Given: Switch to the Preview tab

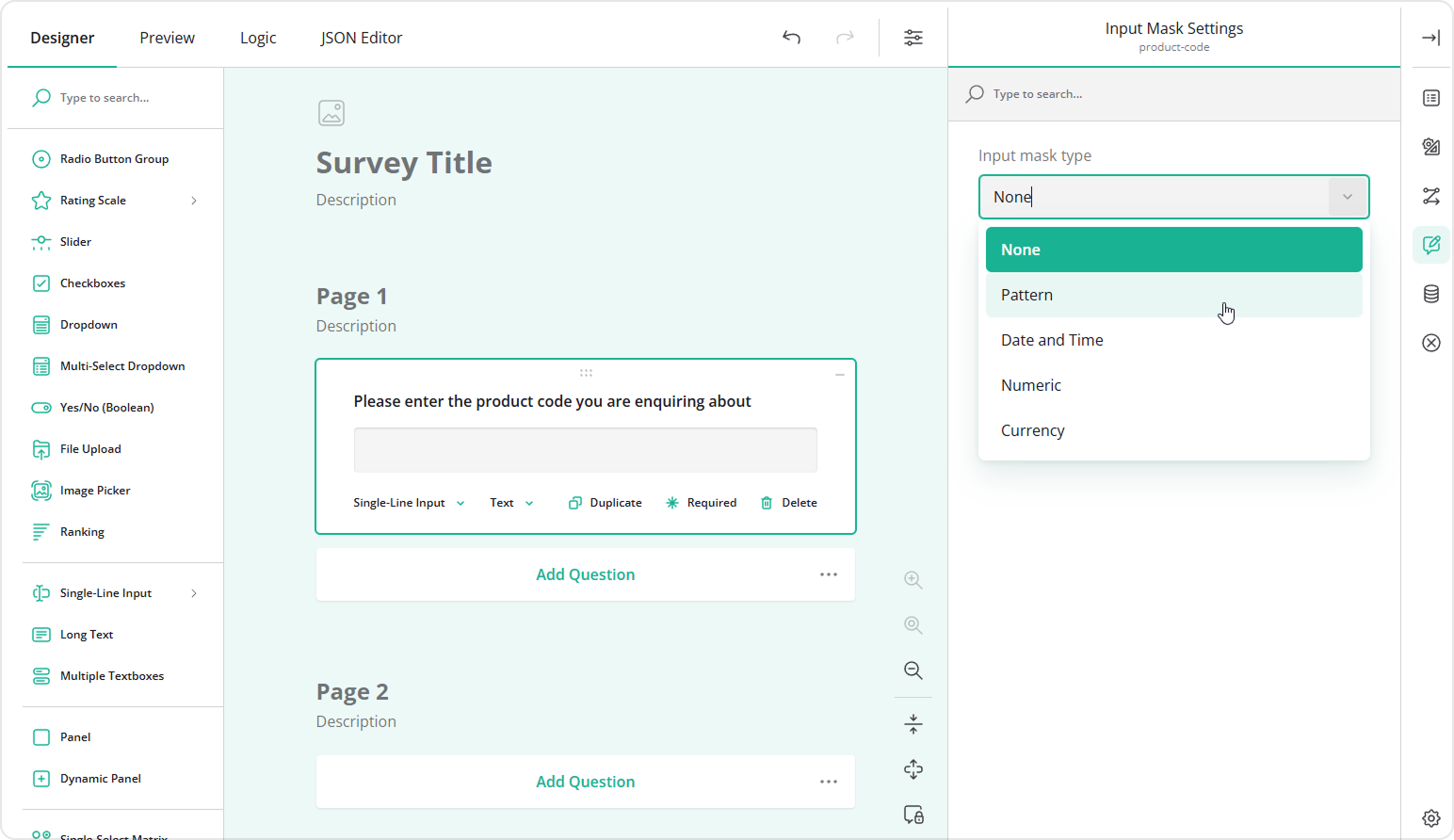Looking at the screenshot, I should point(167,38).
